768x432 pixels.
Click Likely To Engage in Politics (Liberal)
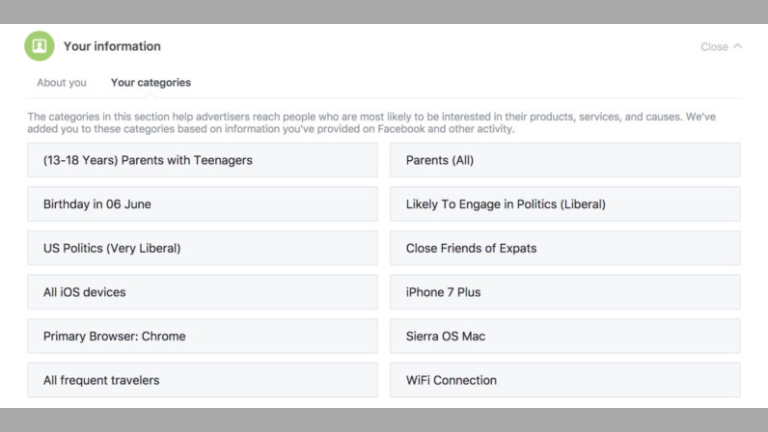pyautogui.click(x=565, y=204)
